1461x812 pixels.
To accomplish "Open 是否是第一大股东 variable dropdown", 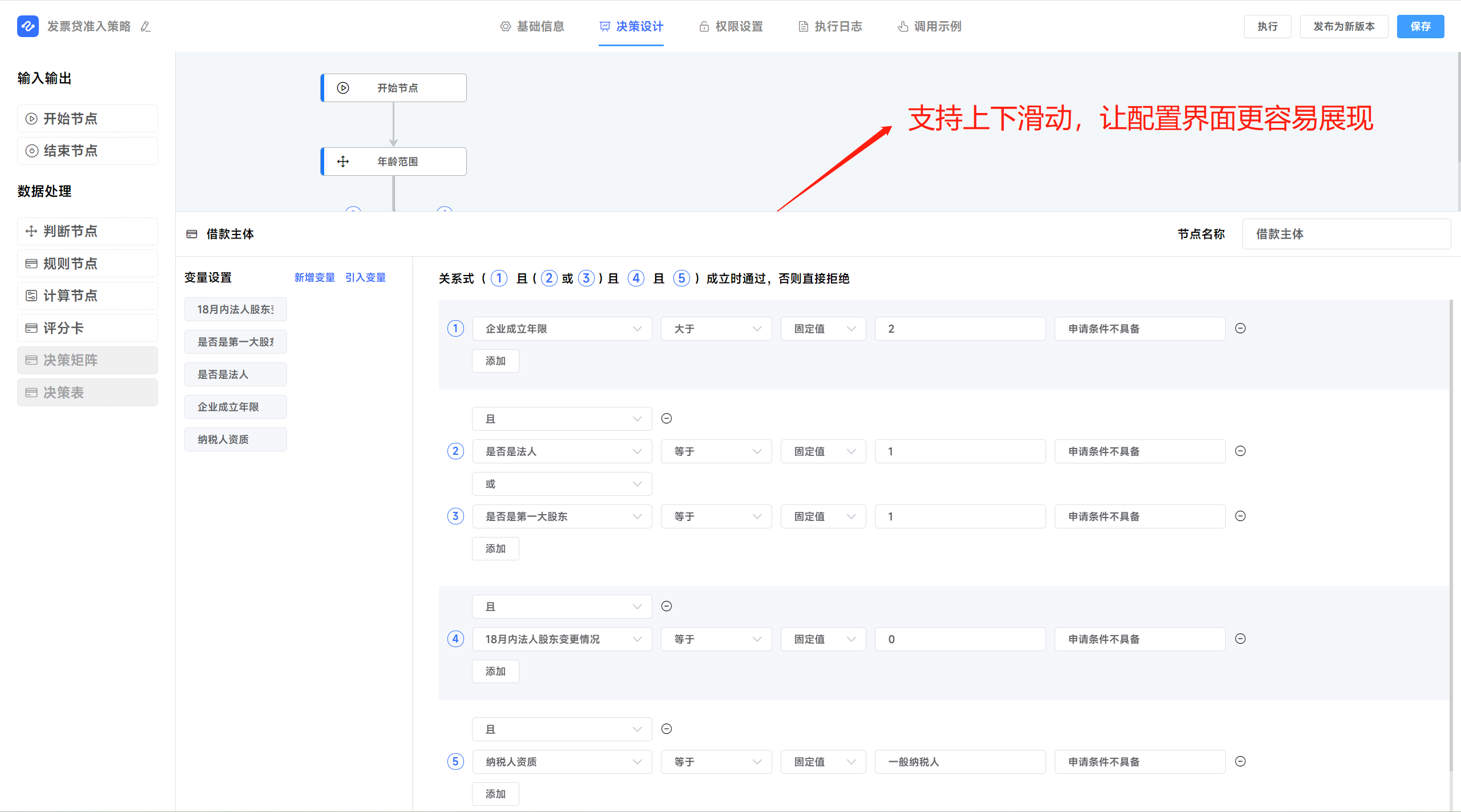I will [x=562, y=516].
